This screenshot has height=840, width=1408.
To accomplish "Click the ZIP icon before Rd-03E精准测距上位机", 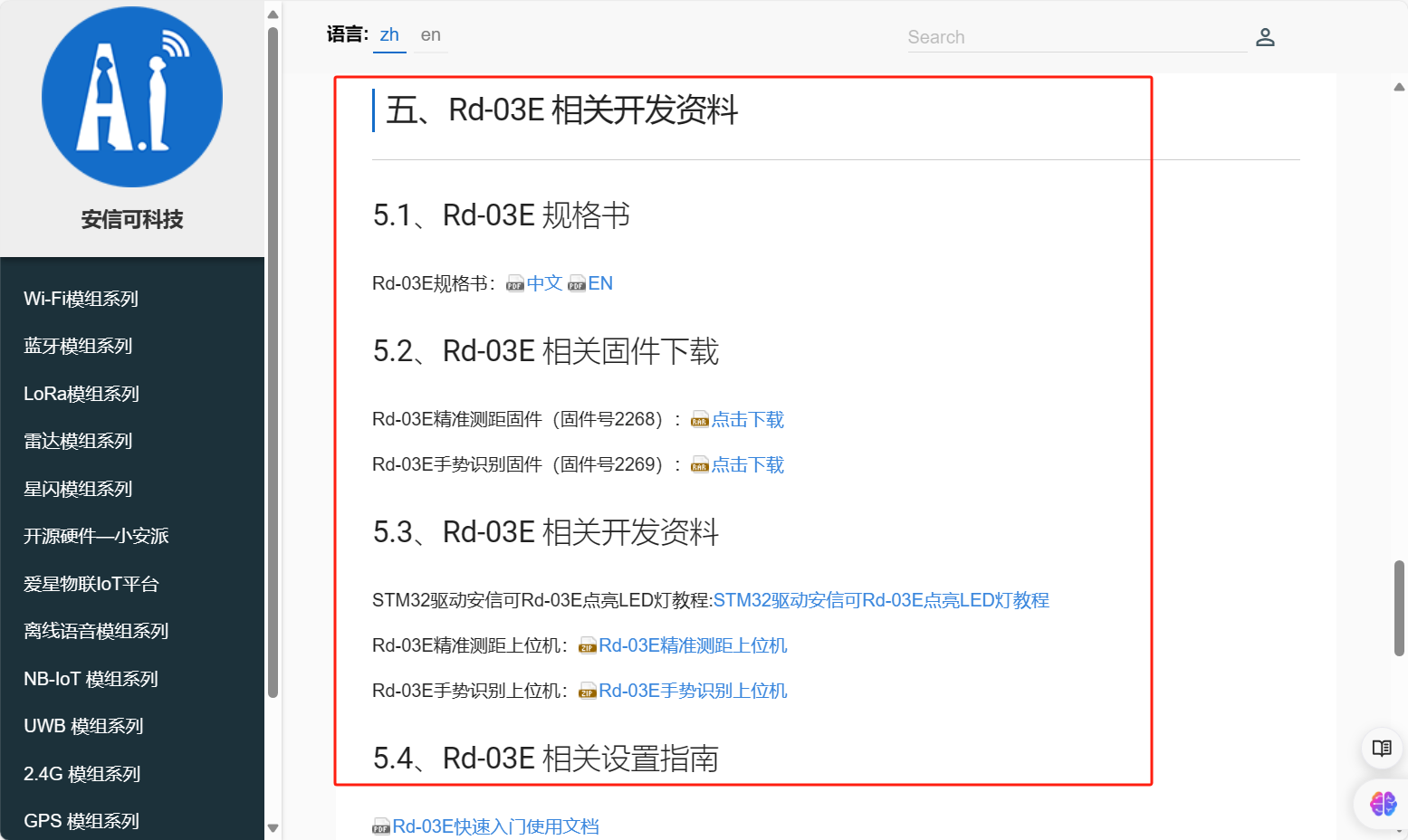I will pyautogui.click(x=587, y=645).
